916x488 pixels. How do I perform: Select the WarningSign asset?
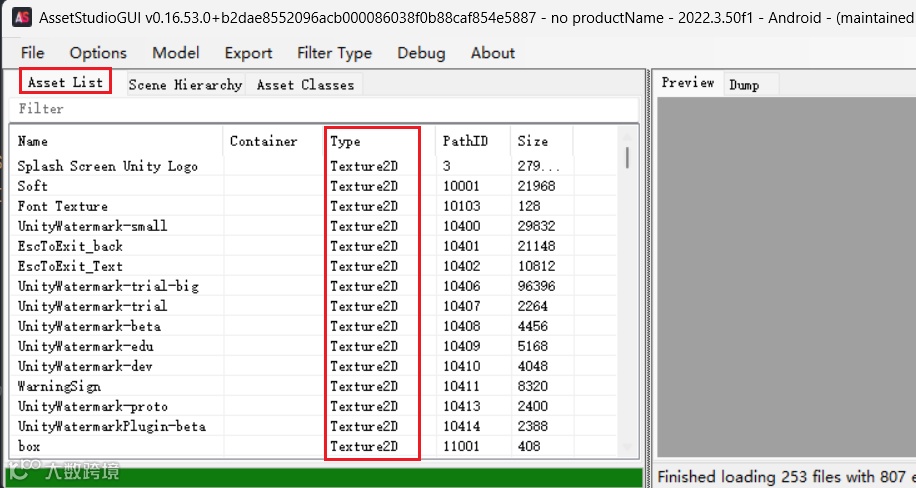pos(59,386)
